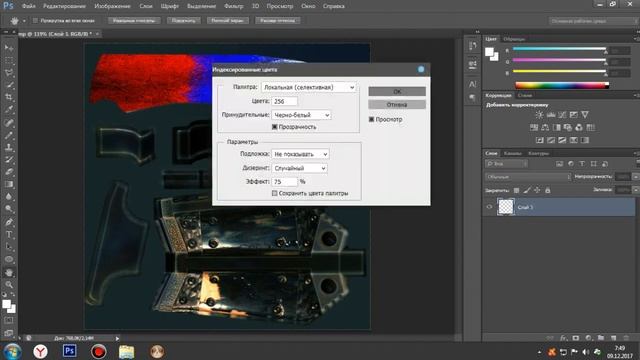
Task: Open the collapsed History panel icon
Action: tap(473, 46)
